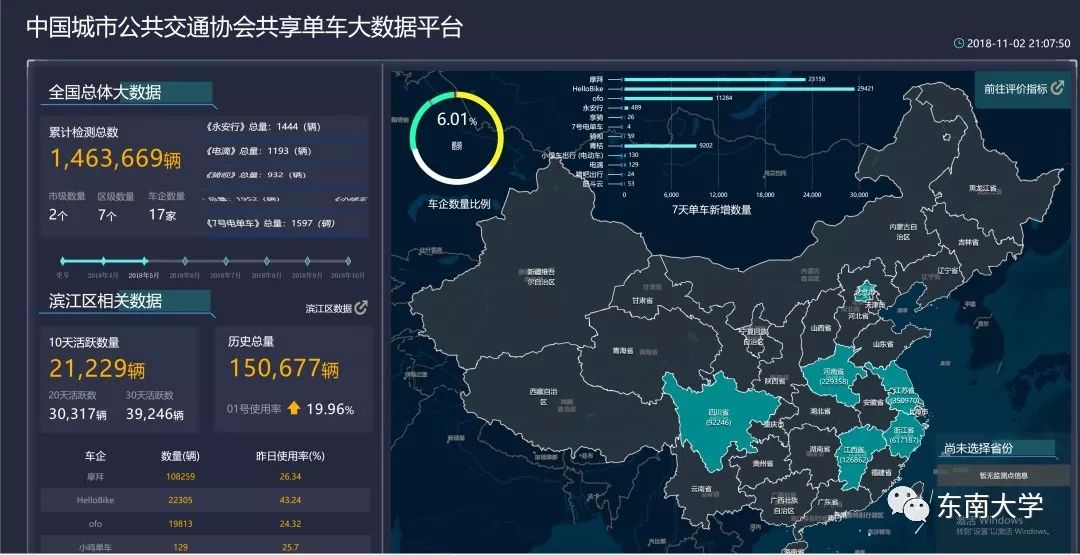Click the 车企数量比例 chart caption
Image resolution: width=1080 pixels, height=555 pixels.
(459, 204)
